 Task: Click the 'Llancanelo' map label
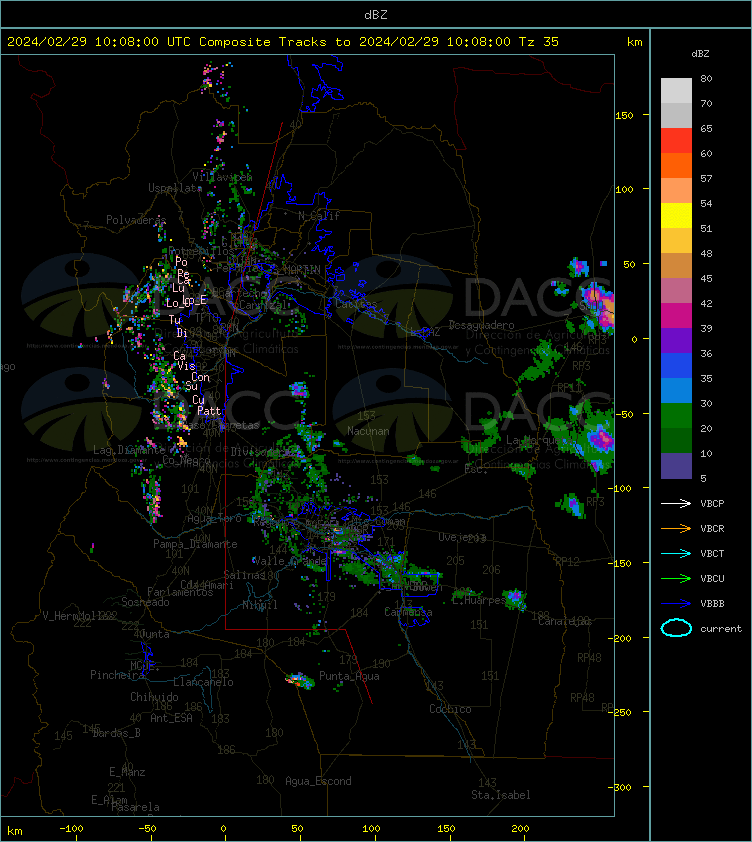(203, 682)
